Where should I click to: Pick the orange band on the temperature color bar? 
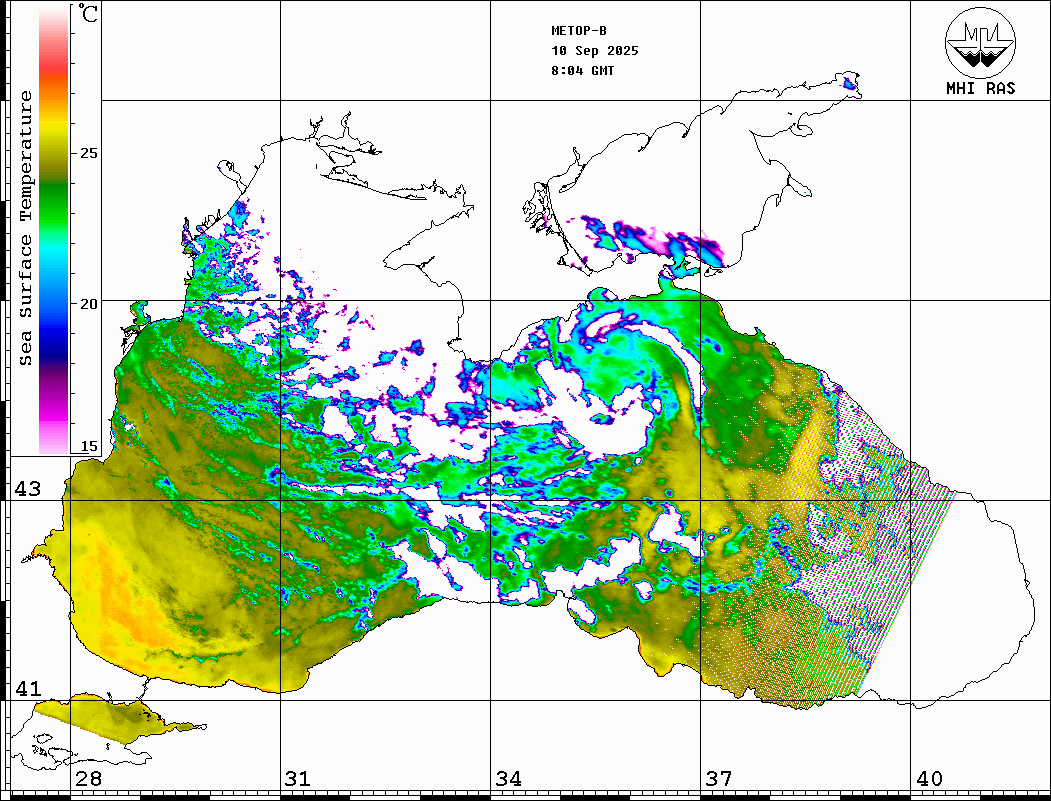pyautogui.click(x=54, y=92)
